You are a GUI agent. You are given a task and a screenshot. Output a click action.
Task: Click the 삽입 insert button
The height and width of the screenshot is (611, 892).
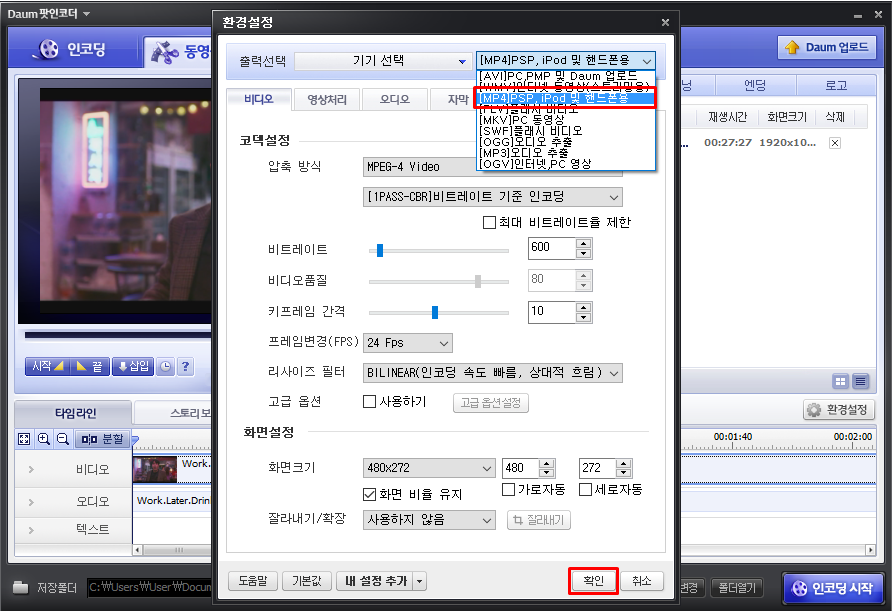tap(133, 366)
